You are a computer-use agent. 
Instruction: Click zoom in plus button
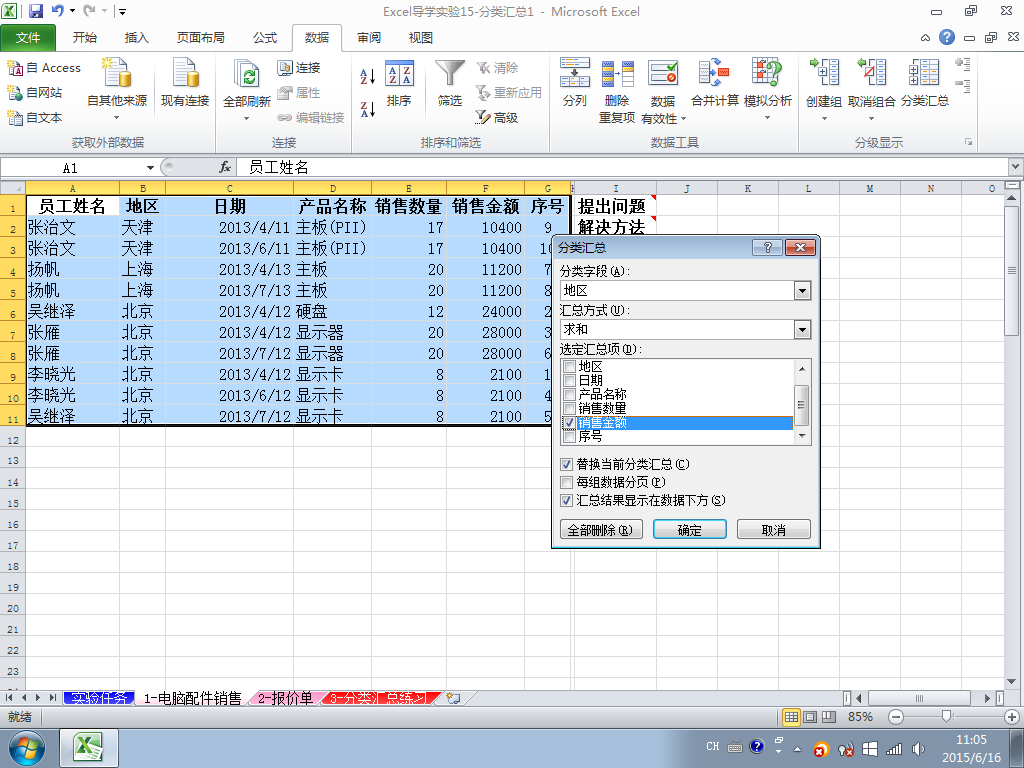[x=1012, y=717]
